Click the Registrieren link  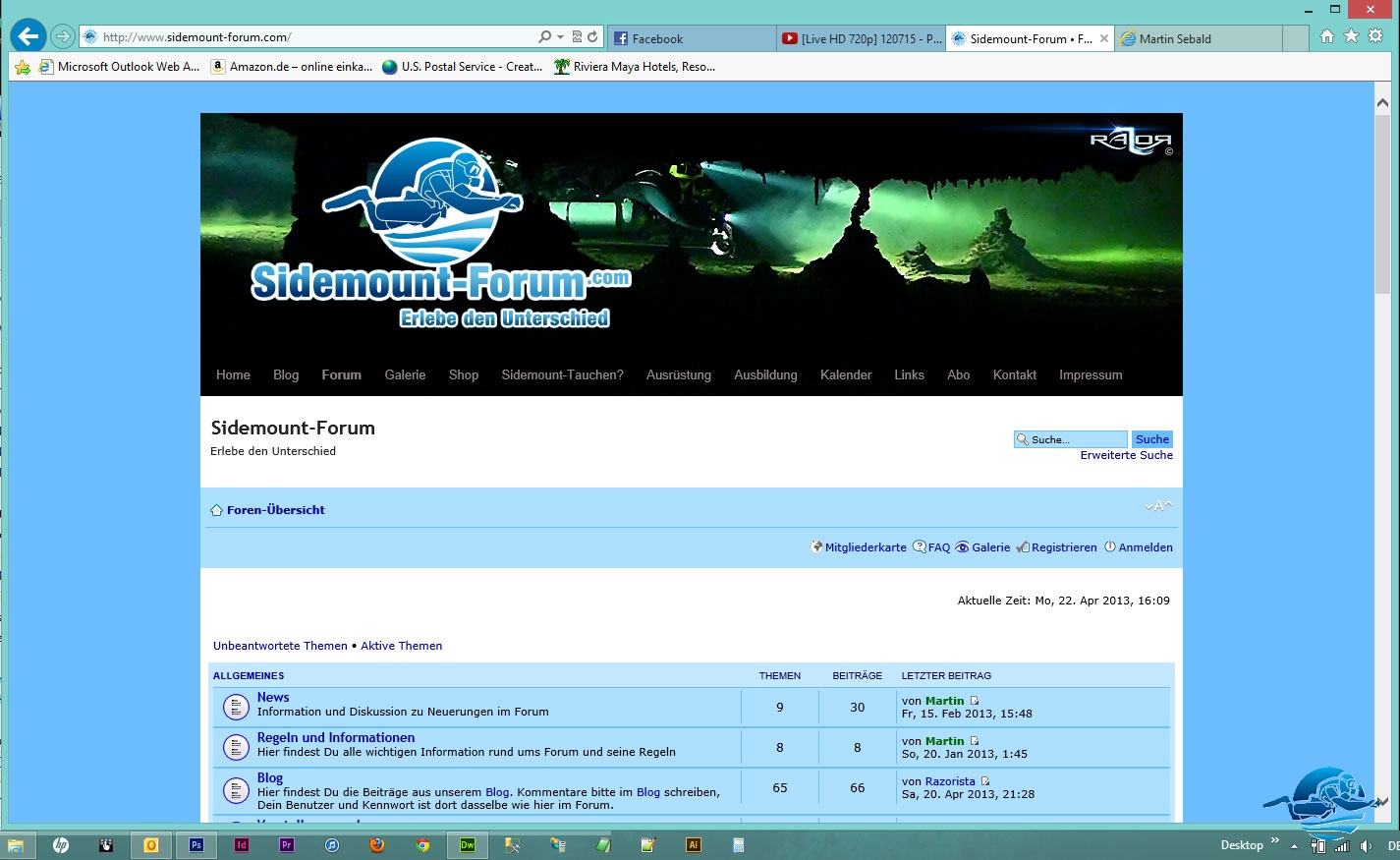pos(1064,547)
